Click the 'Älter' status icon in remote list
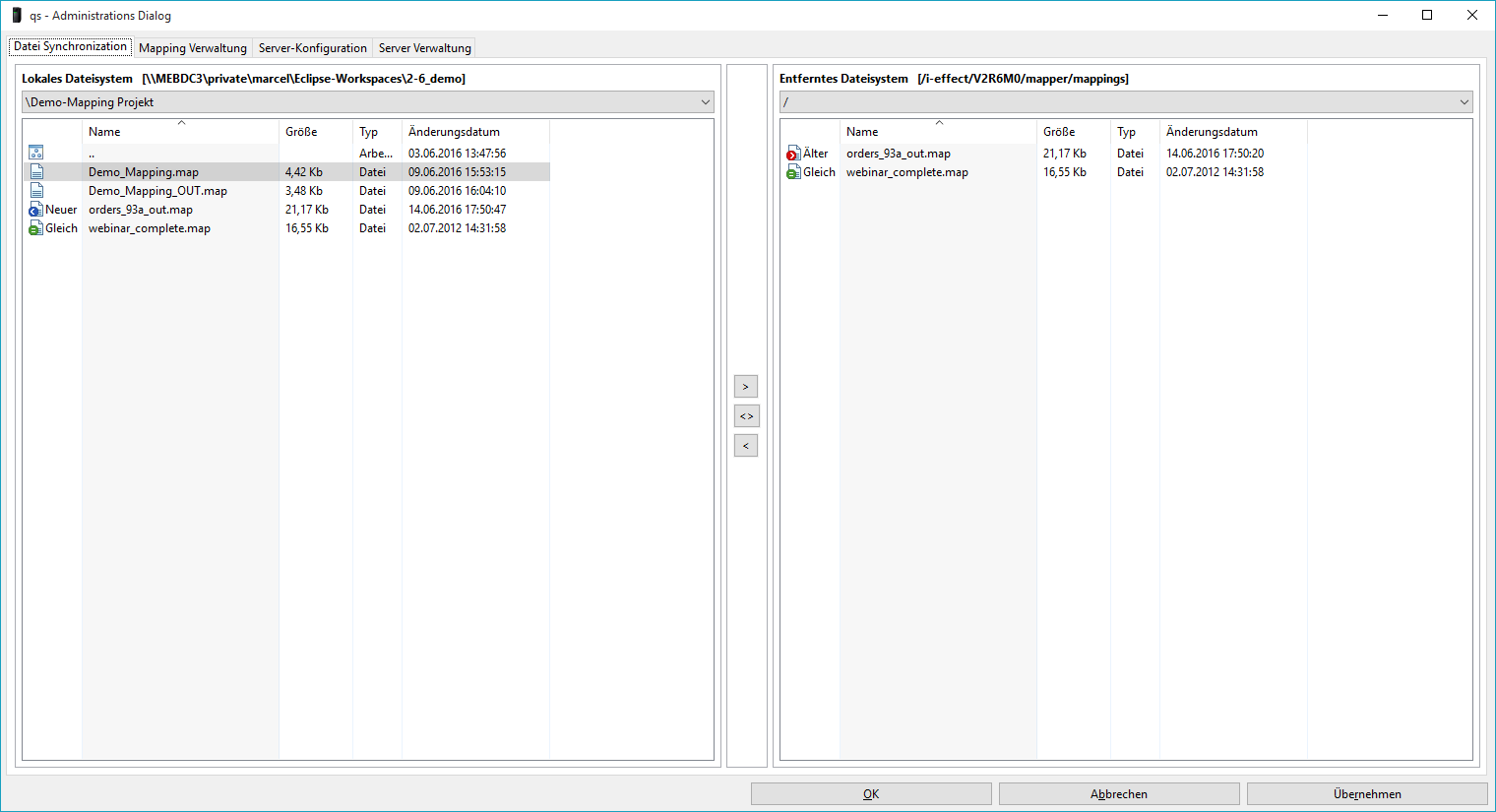Viewport: 1496px width, 812px height. click(793, 154)
